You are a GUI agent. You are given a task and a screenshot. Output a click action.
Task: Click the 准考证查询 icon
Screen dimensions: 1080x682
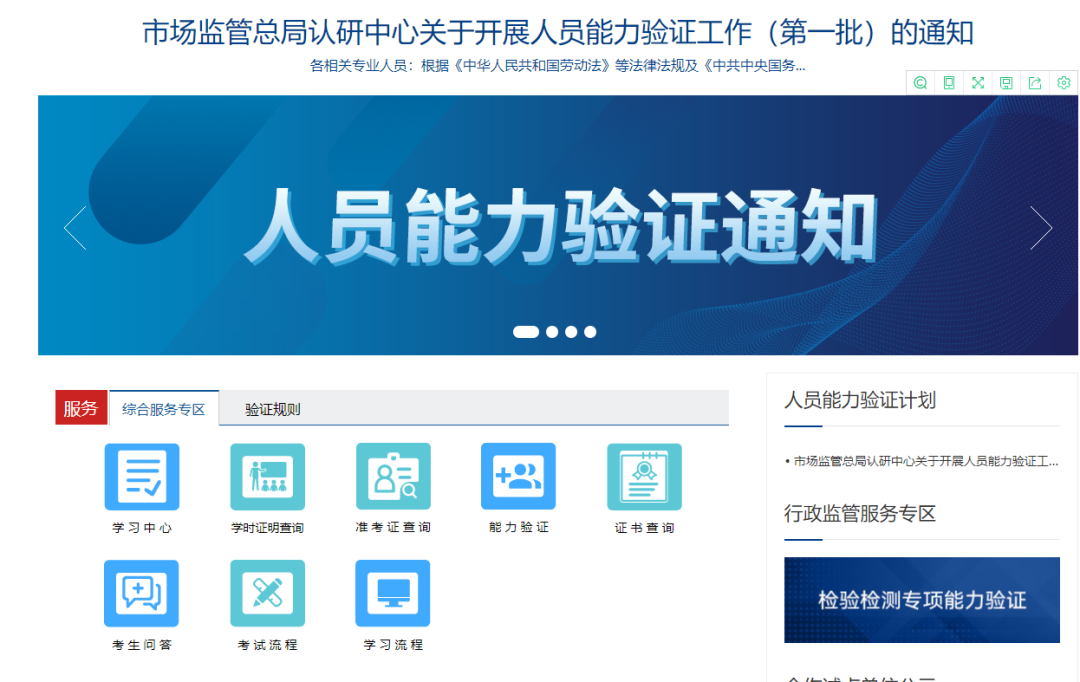coord(393,477)
